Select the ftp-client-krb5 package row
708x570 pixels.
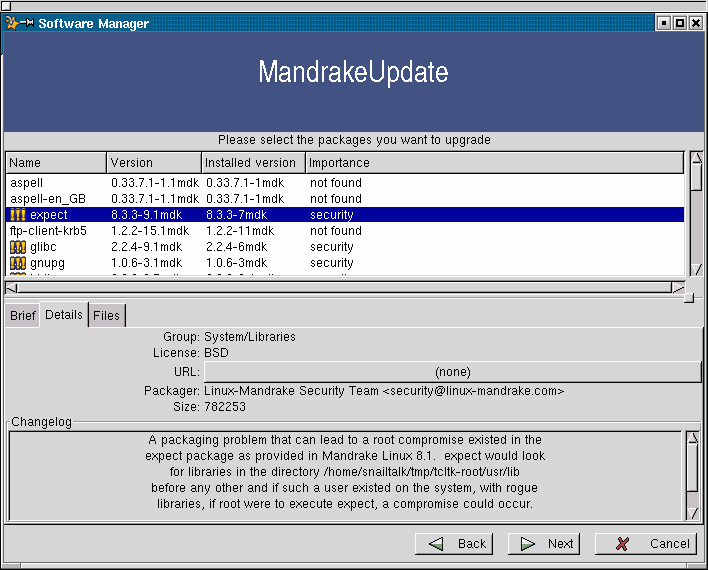coord(345,231)
